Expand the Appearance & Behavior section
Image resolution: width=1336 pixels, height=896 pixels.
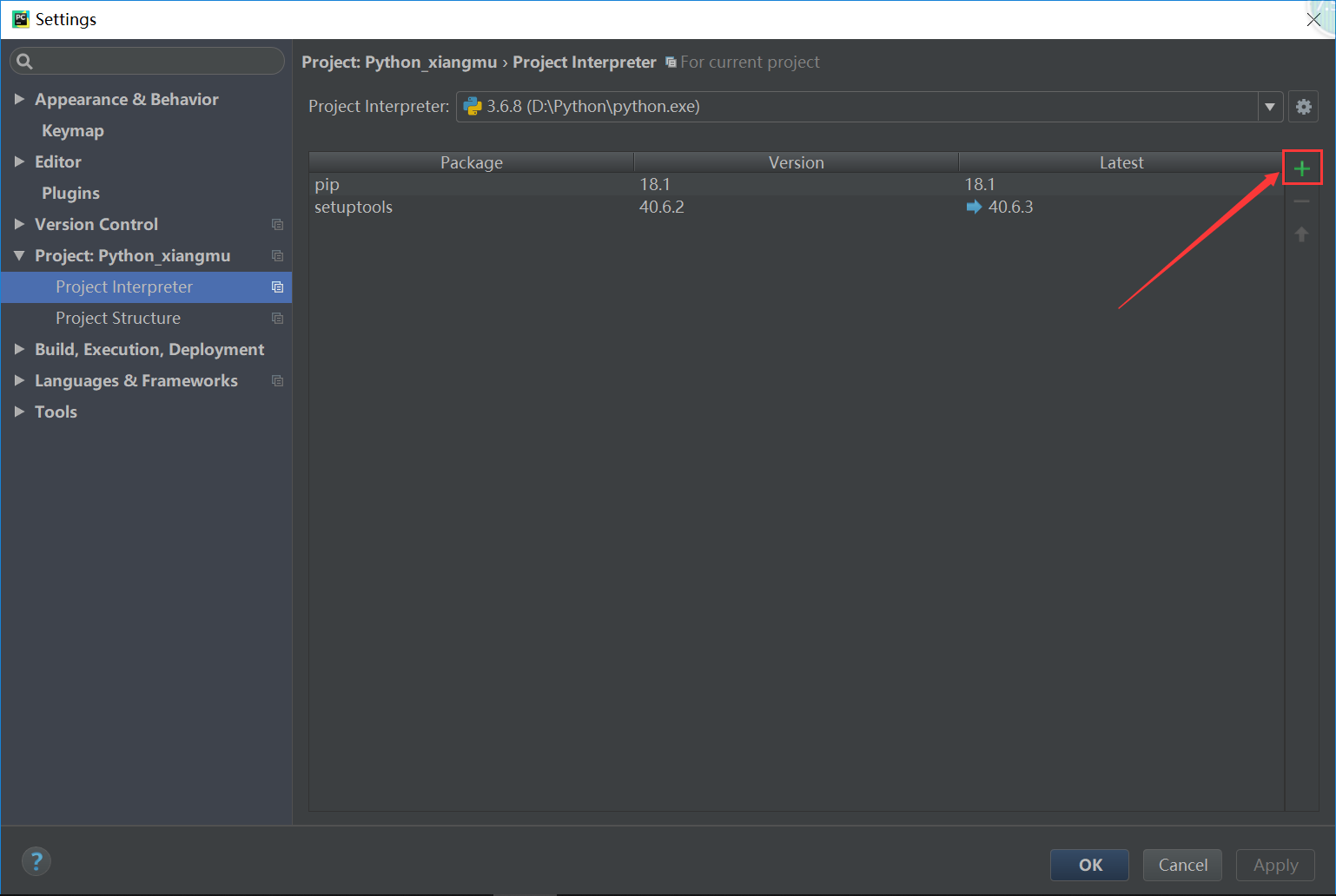(x=20, y=99)
